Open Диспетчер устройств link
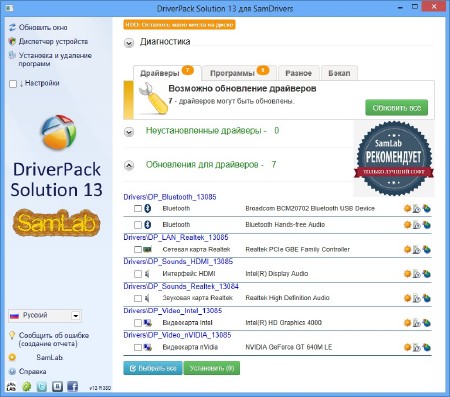 53,41
